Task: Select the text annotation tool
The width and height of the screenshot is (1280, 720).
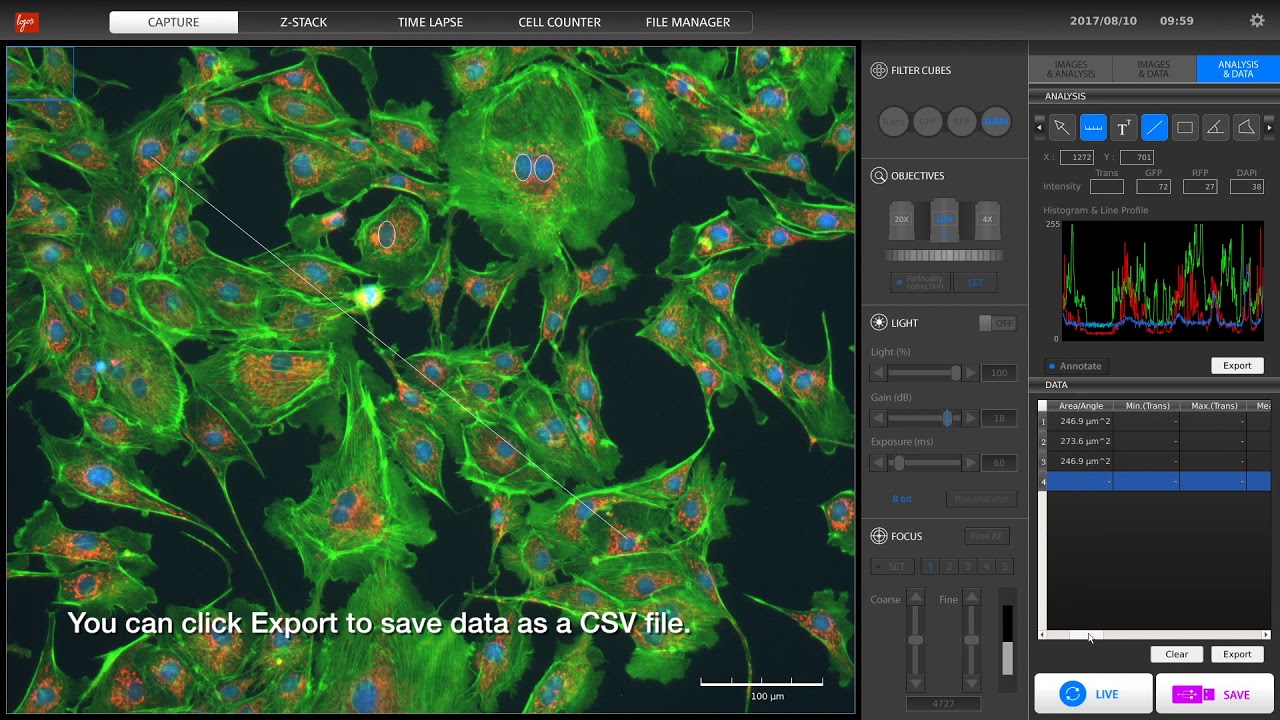Action: click(1123, 127)
